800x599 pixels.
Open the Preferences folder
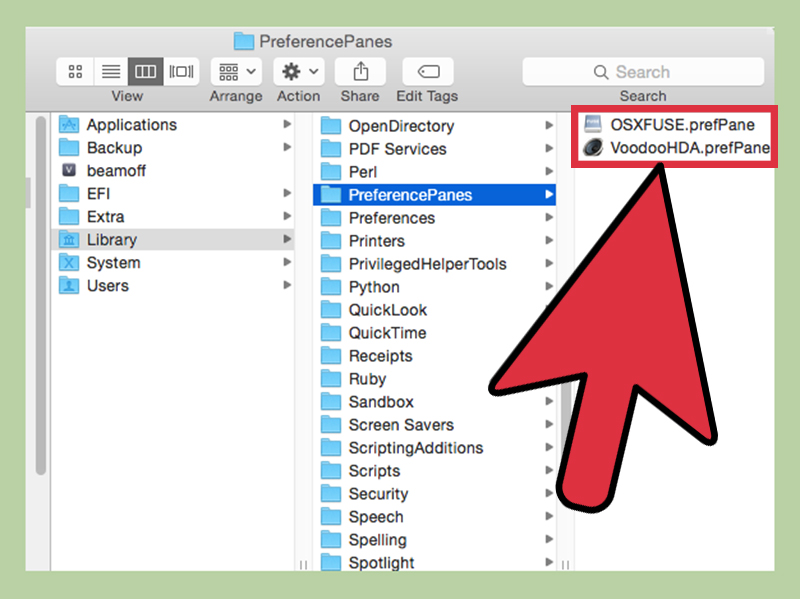coord(435,217)
